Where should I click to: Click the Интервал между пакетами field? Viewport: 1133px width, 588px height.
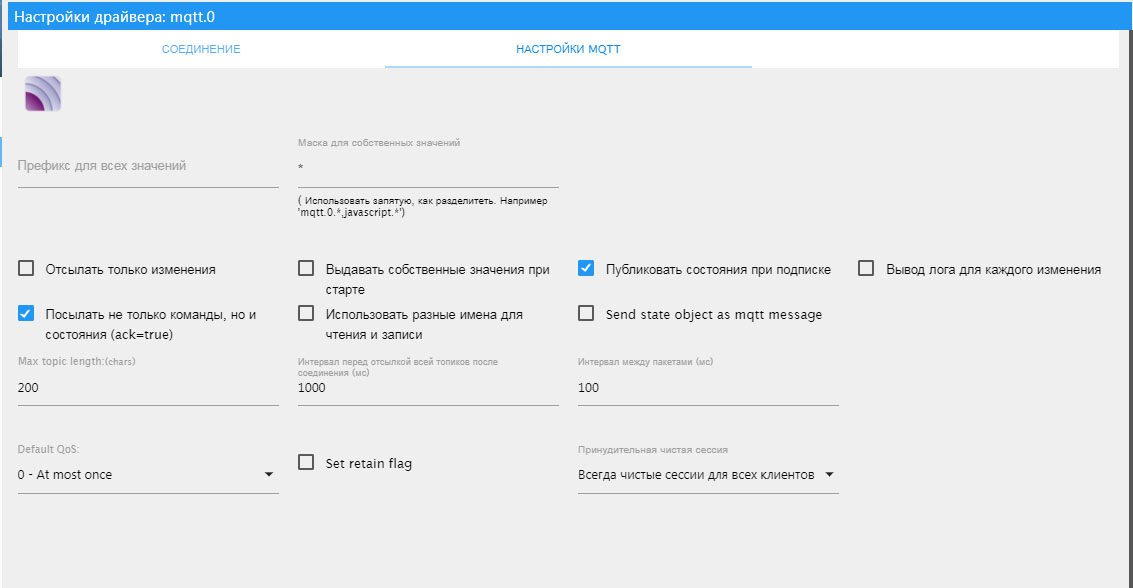tap(708, 388)
